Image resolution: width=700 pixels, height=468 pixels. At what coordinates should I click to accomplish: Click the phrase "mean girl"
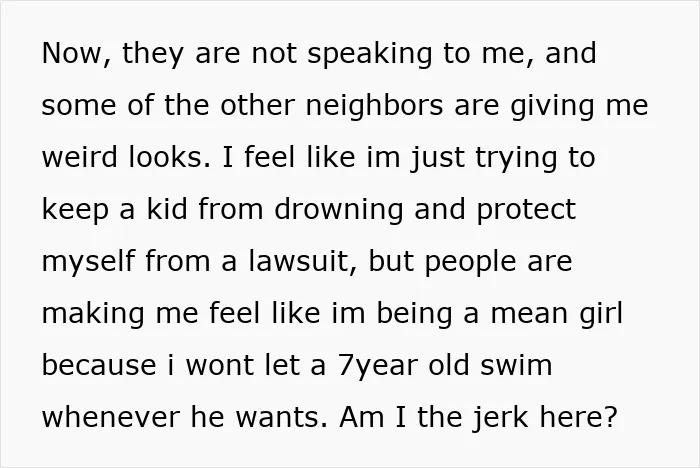tap(556, 314)
